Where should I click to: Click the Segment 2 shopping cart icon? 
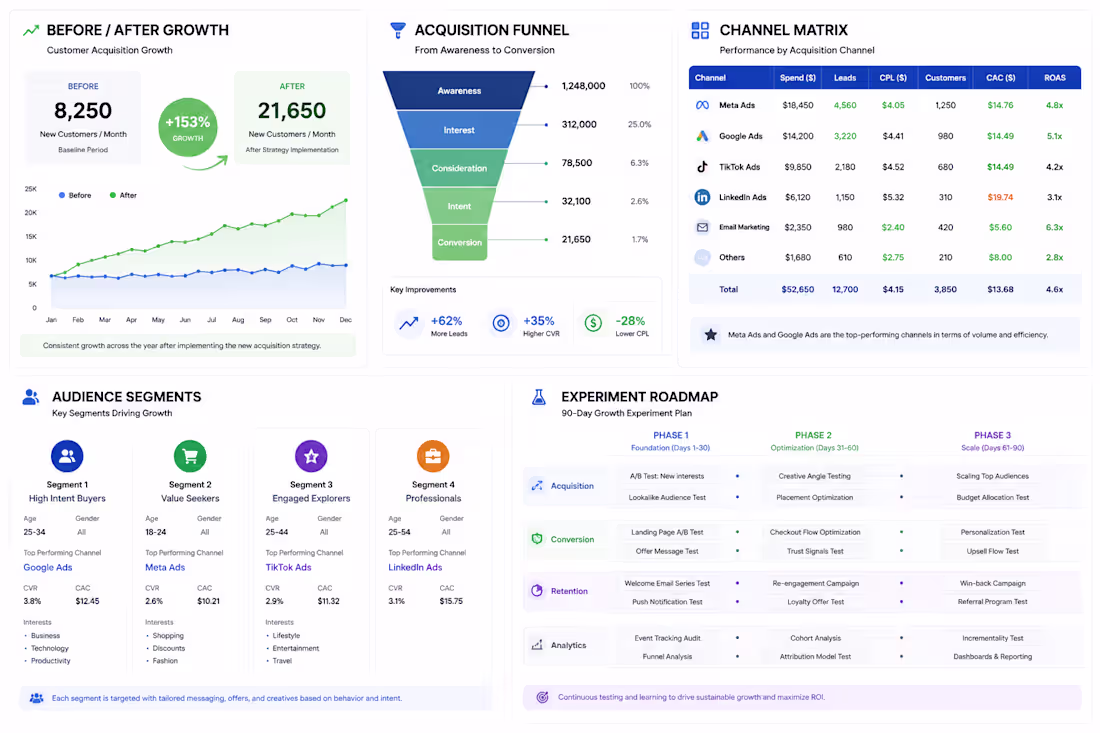tap(190, 456)
